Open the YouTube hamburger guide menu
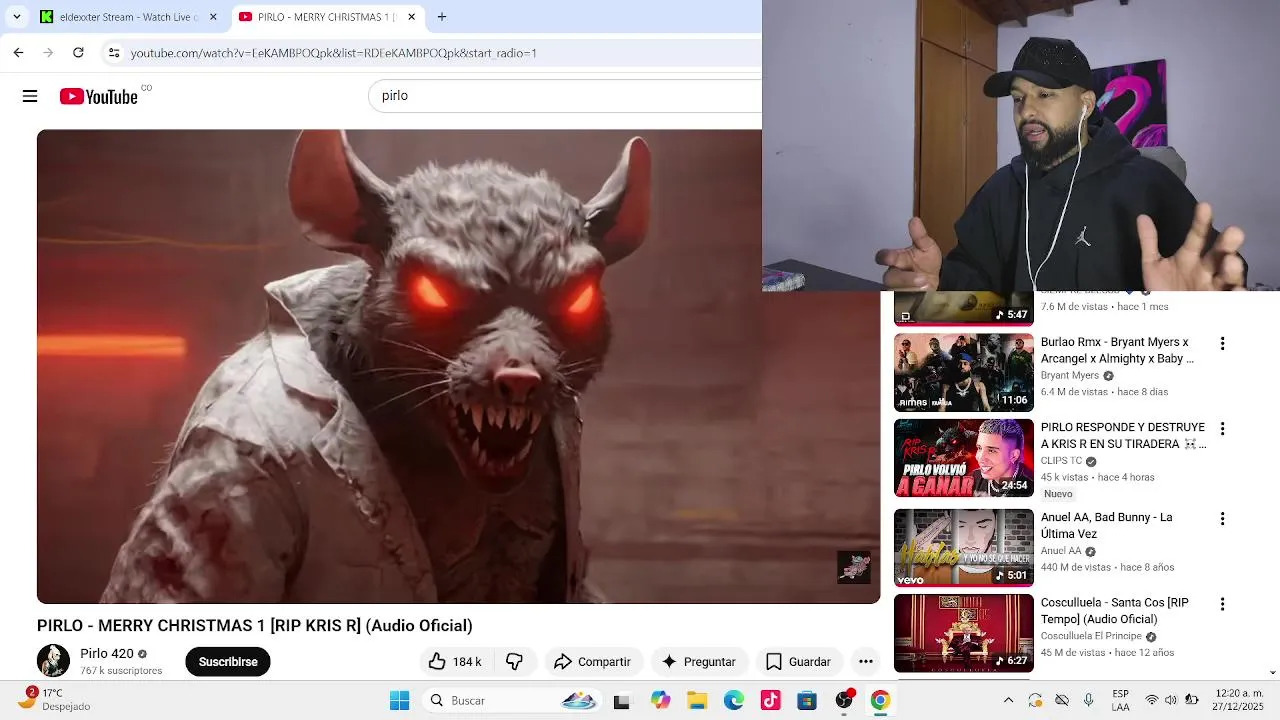 (x=30, y=96)
